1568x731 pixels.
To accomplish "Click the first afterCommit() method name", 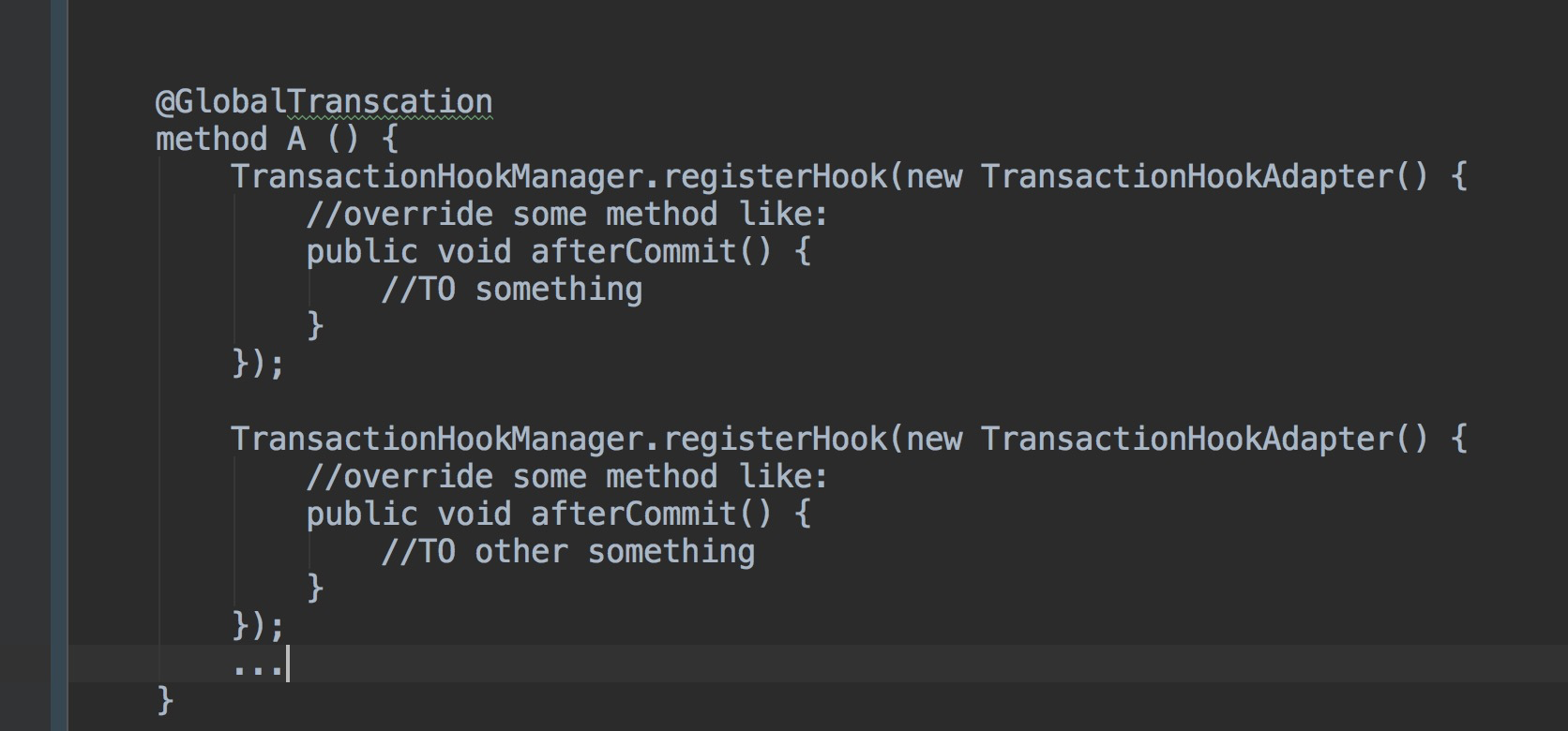I will 652,252.
